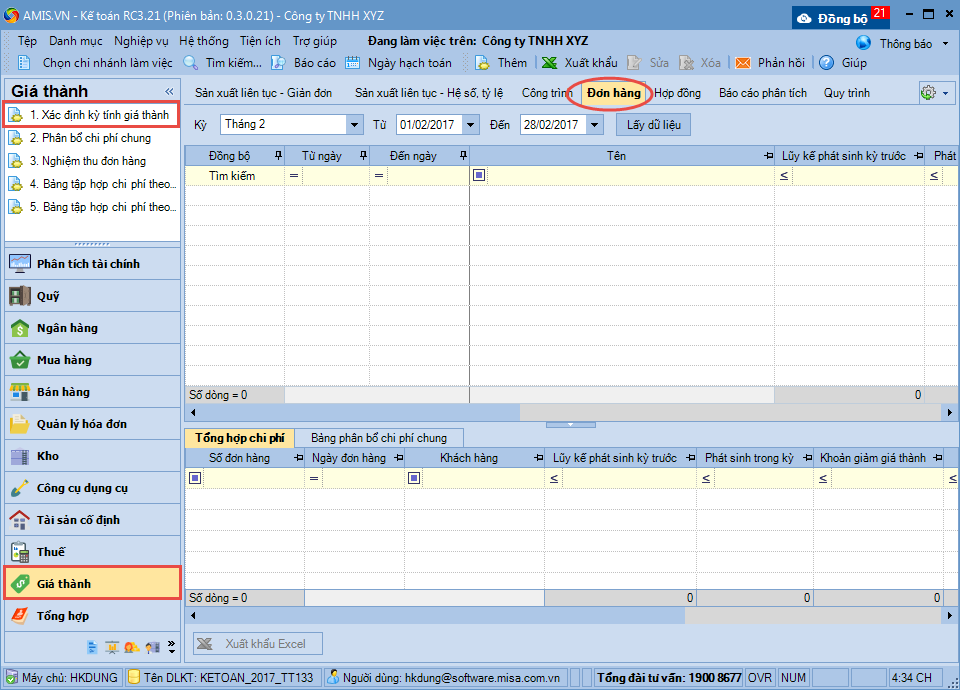Toggle the pin on Từ ngày column
The width and height of the screenshot is (960, 690).
click(362, 156)
